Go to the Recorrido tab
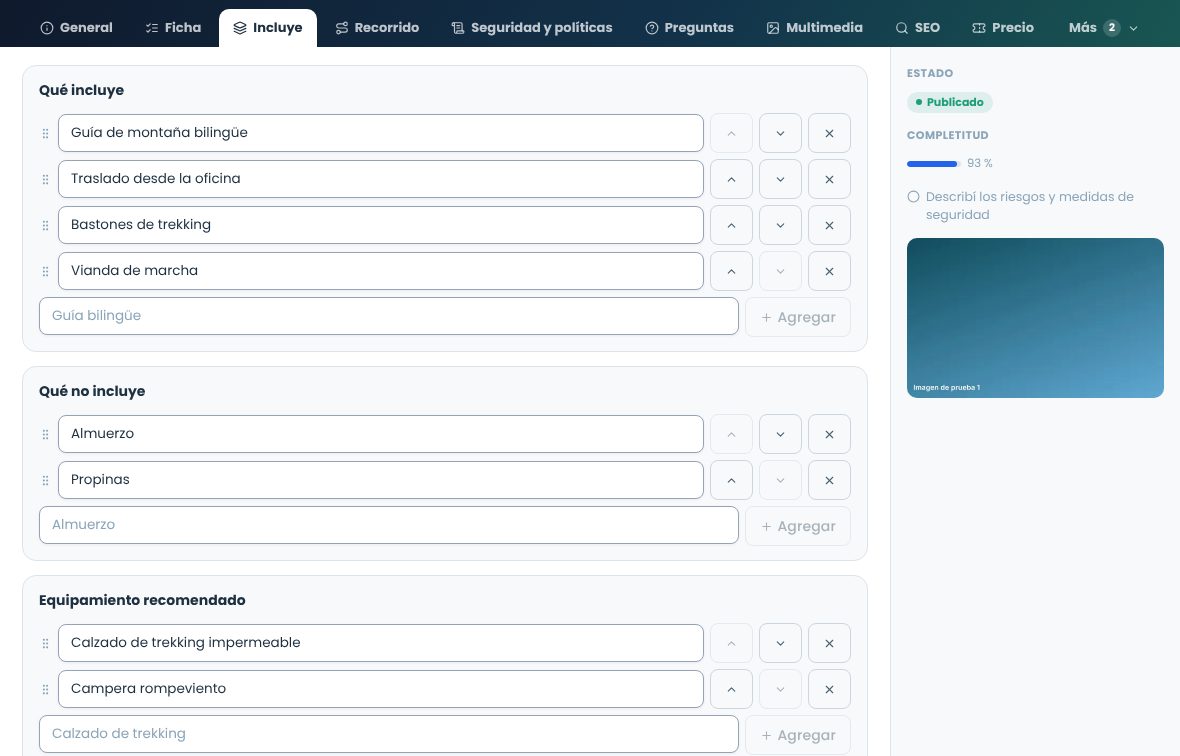Image resolution: width=1180 pixels, height=756 pixels. tap(377, 28)
